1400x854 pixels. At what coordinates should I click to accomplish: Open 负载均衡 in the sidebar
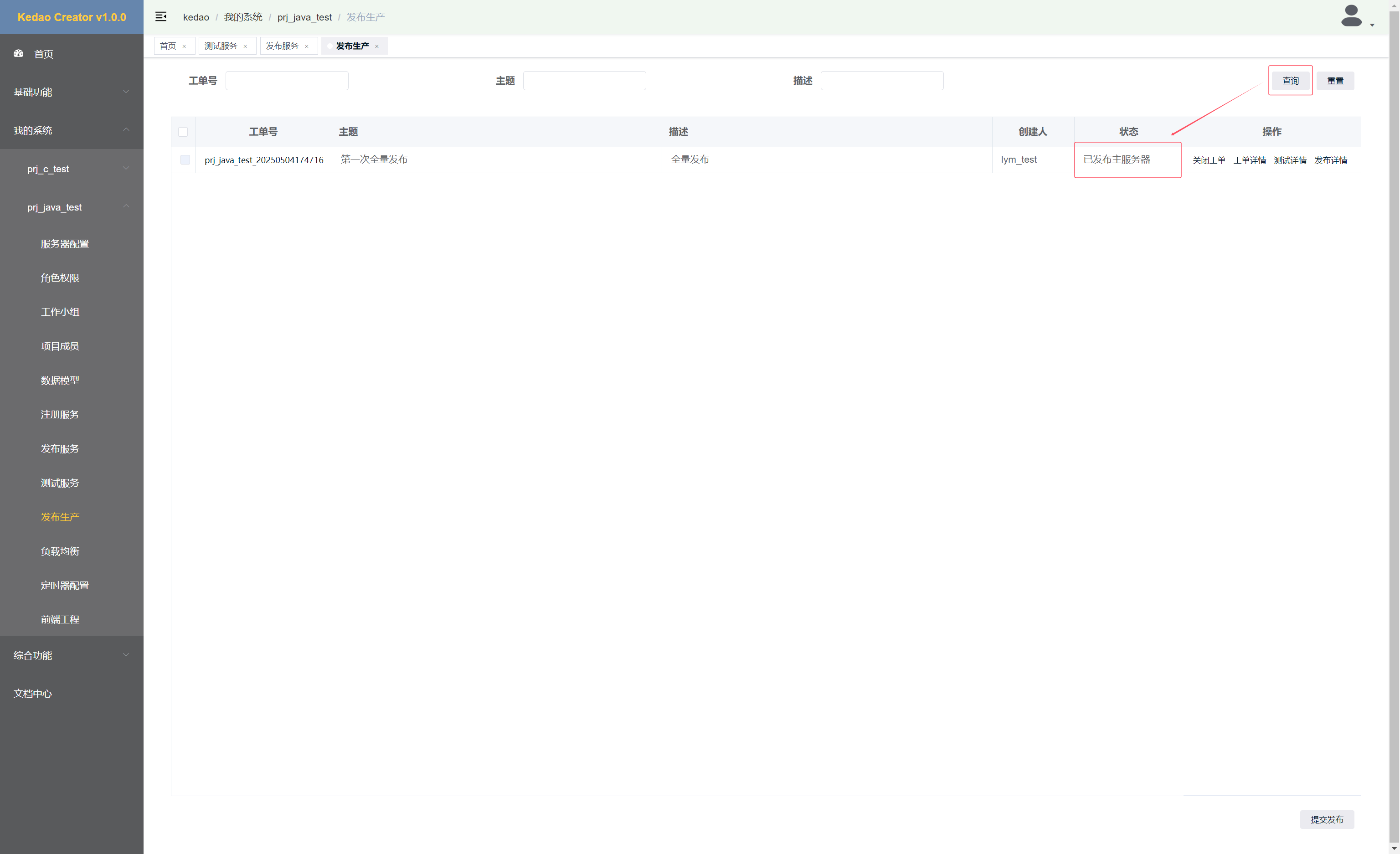click(x=60, y=550)
